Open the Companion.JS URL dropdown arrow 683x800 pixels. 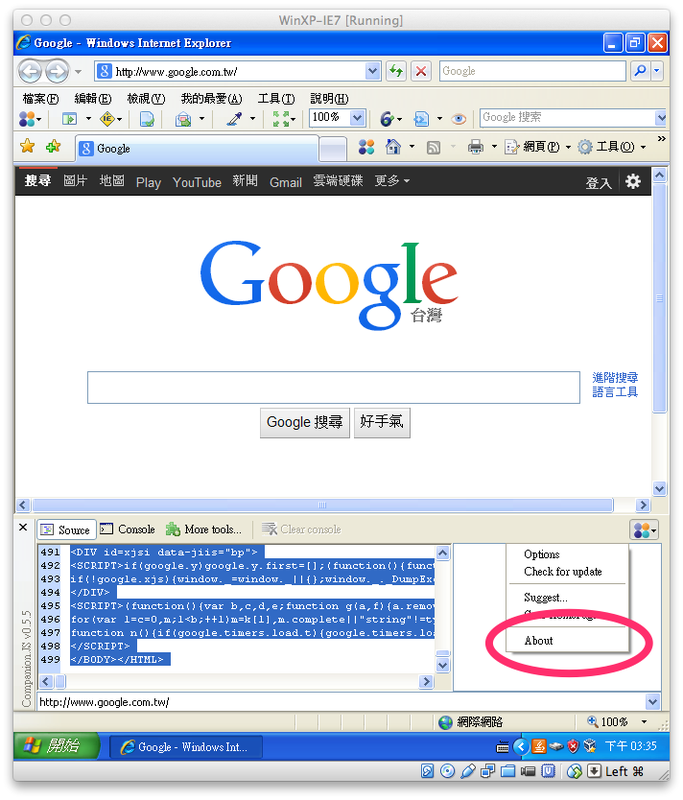652,702
